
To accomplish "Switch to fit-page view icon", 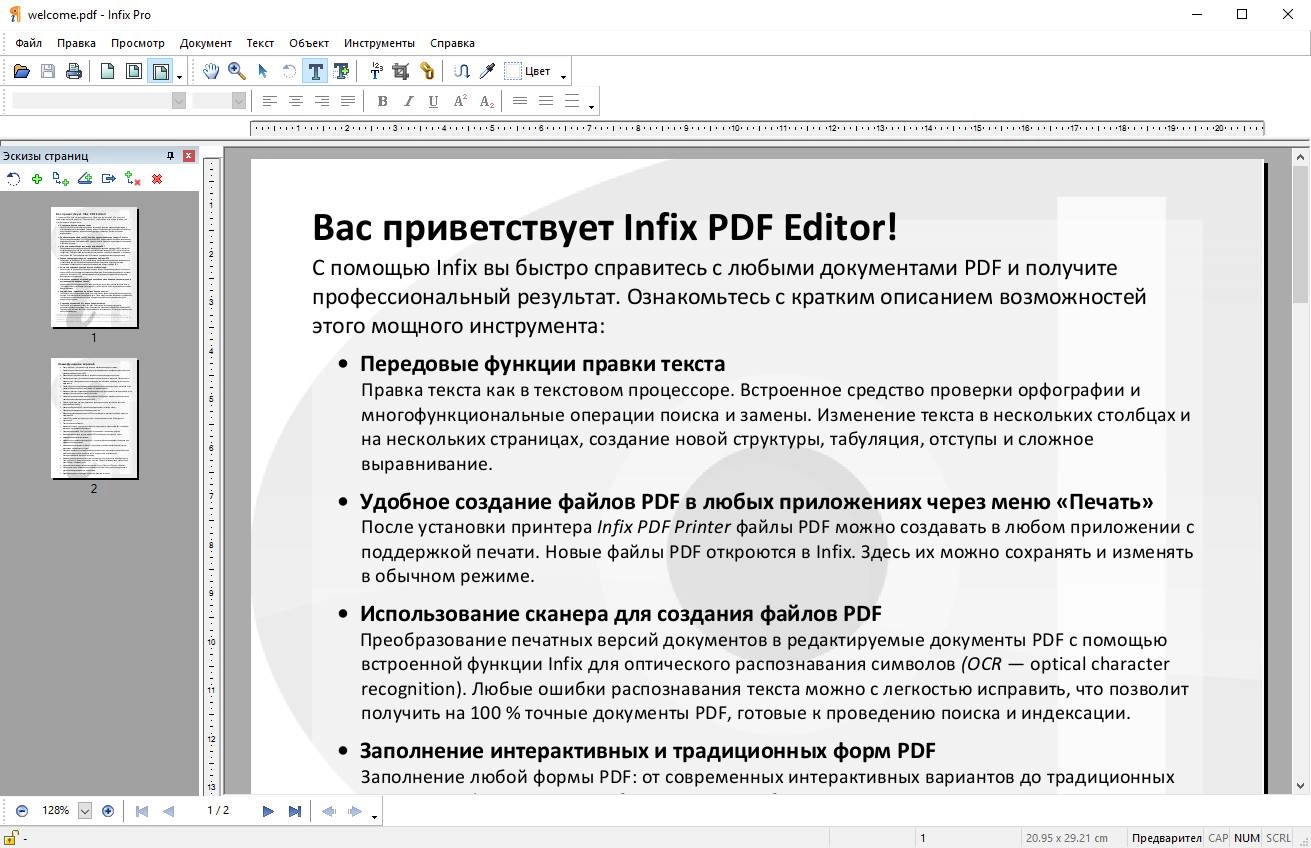I will (x=133, y=71).
